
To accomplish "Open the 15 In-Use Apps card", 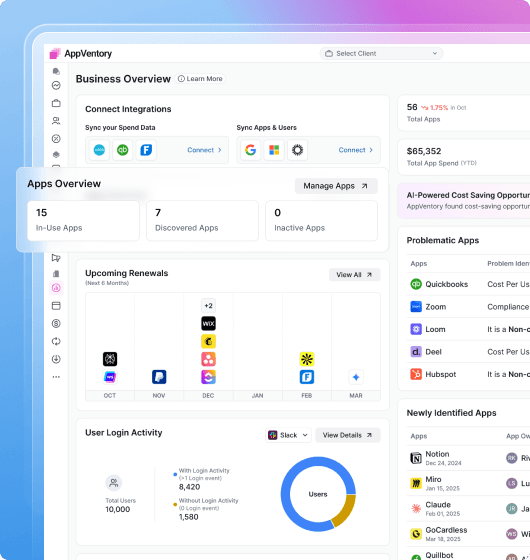I will 83,220.
